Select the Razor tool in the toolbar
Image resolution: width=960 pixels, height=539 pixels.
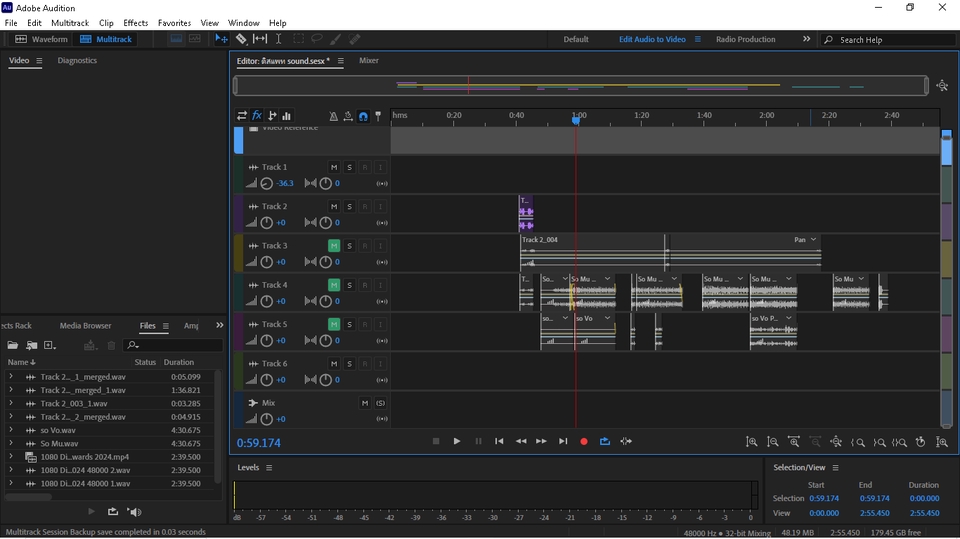tap(241, 39)
